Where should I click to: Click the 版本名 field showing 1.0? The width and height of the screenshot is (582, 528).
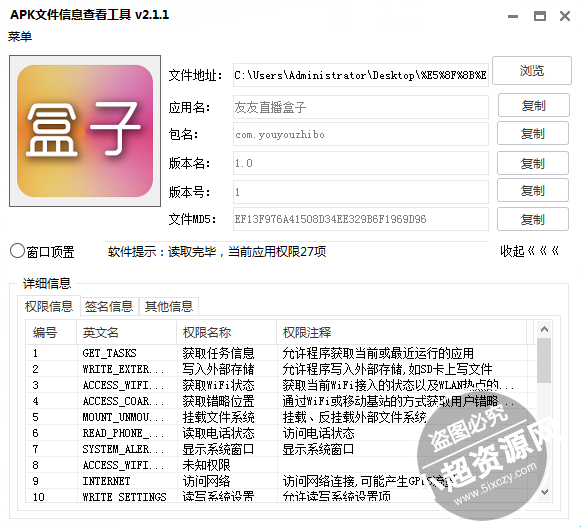[360, 163]
